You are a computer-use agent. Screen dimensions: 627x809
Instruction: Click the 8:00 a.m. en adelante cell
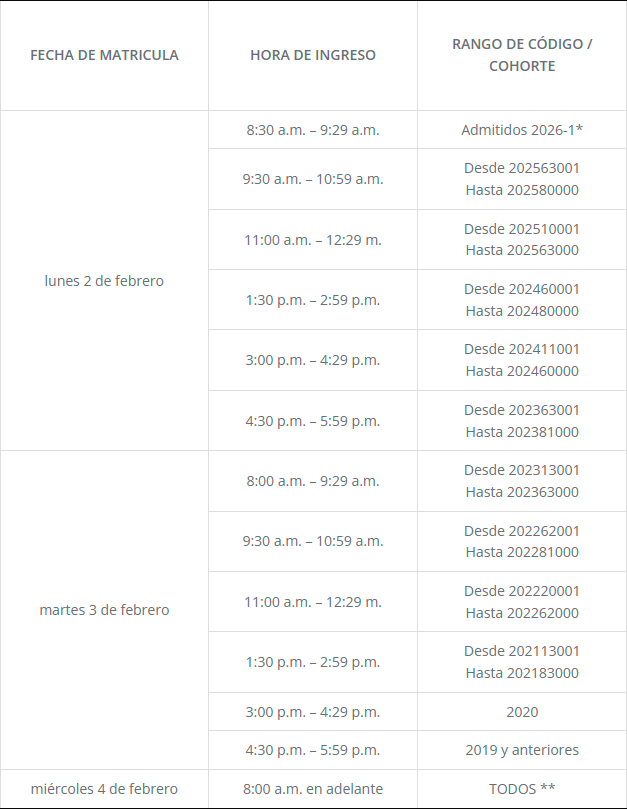tap(313, 788)
